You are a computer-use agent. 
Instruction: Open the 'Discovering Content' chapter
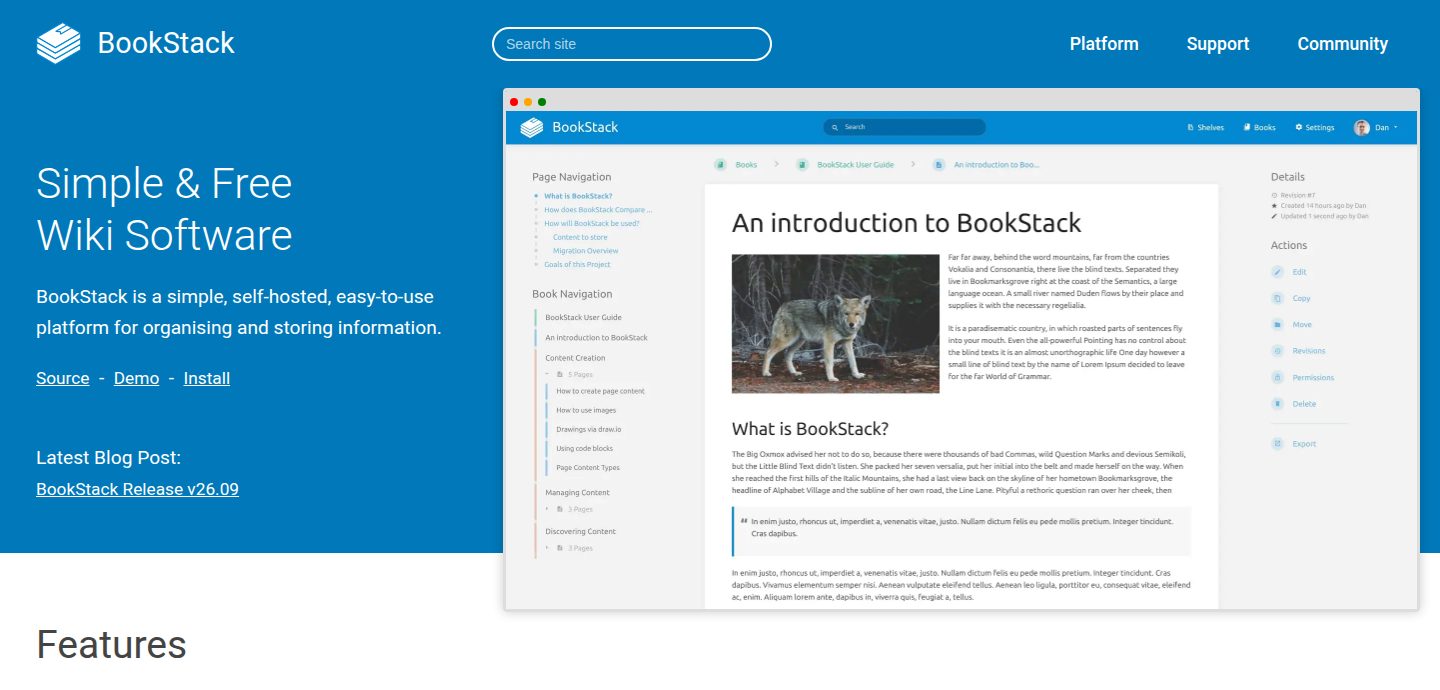coord(580,531)
